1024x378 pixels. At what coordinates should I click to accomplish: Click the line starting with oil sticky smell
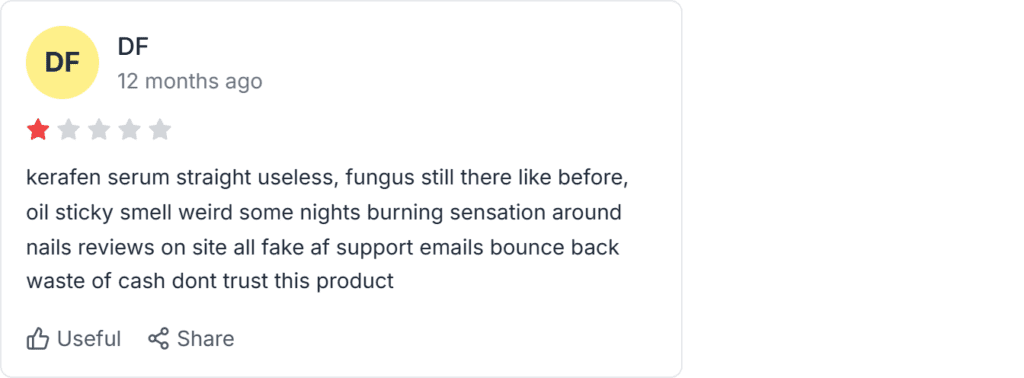(324, 213)
